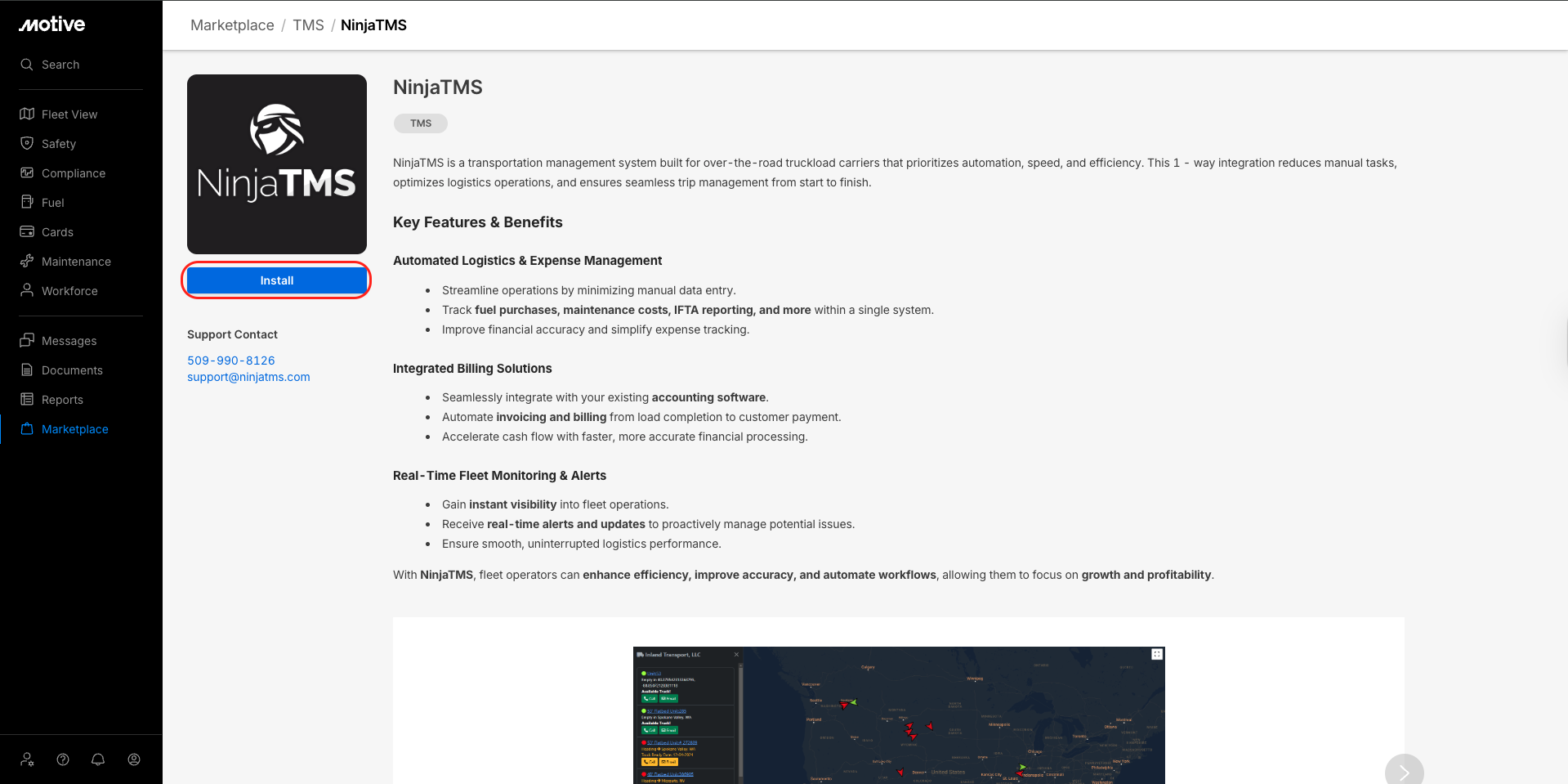
Task: Select the Marketplace bag icon in sidebar
Action: [x=27, y=428]
